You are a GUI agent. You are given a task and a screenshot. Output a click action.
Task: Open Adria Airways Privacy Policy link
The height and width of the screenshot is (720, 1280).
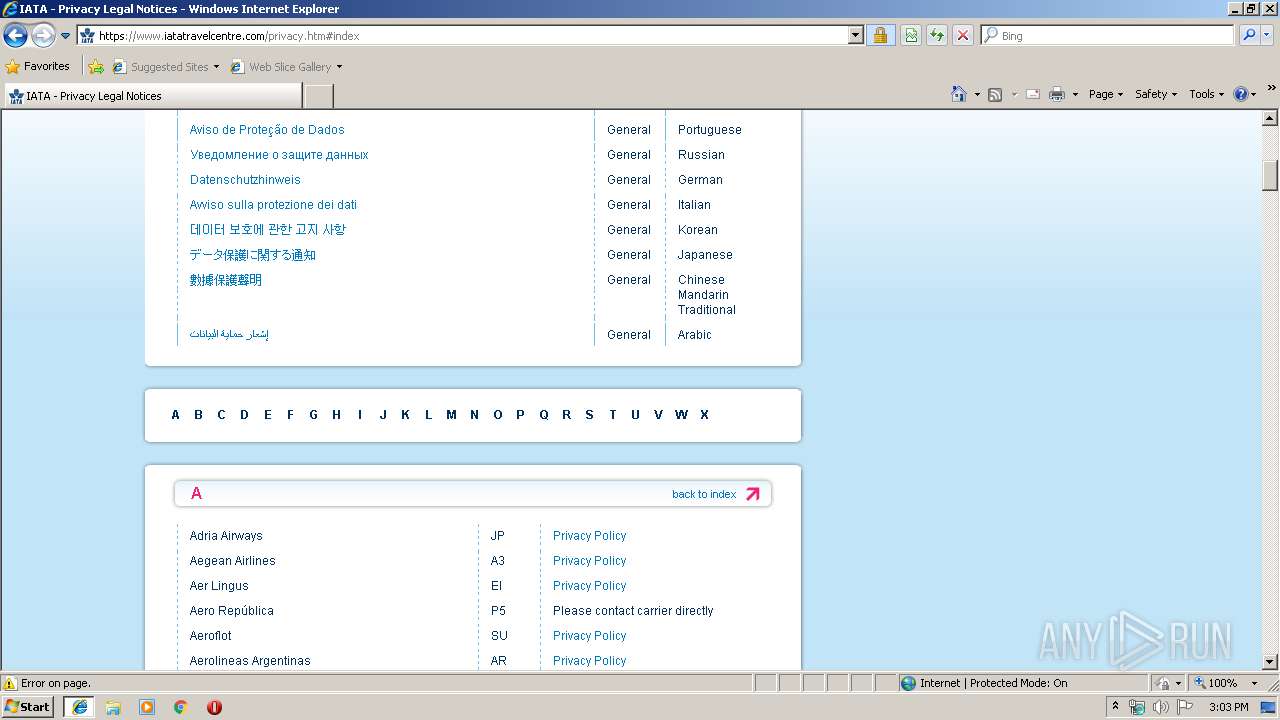pyautogui.click(x=589, y=536)
